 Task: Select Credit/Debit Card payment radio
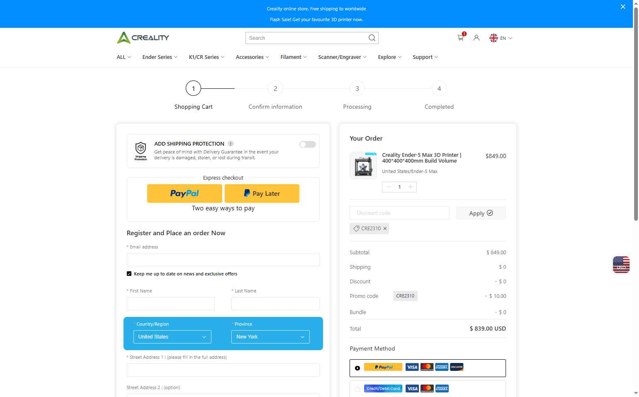357,389
